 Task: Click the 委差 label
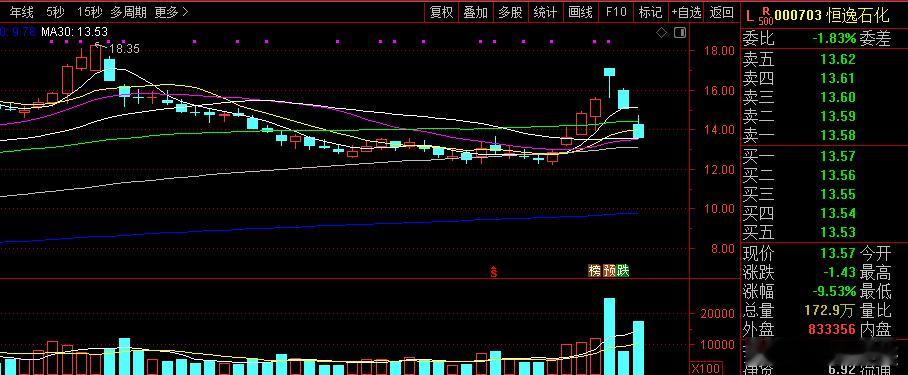(x=875, y=39)
